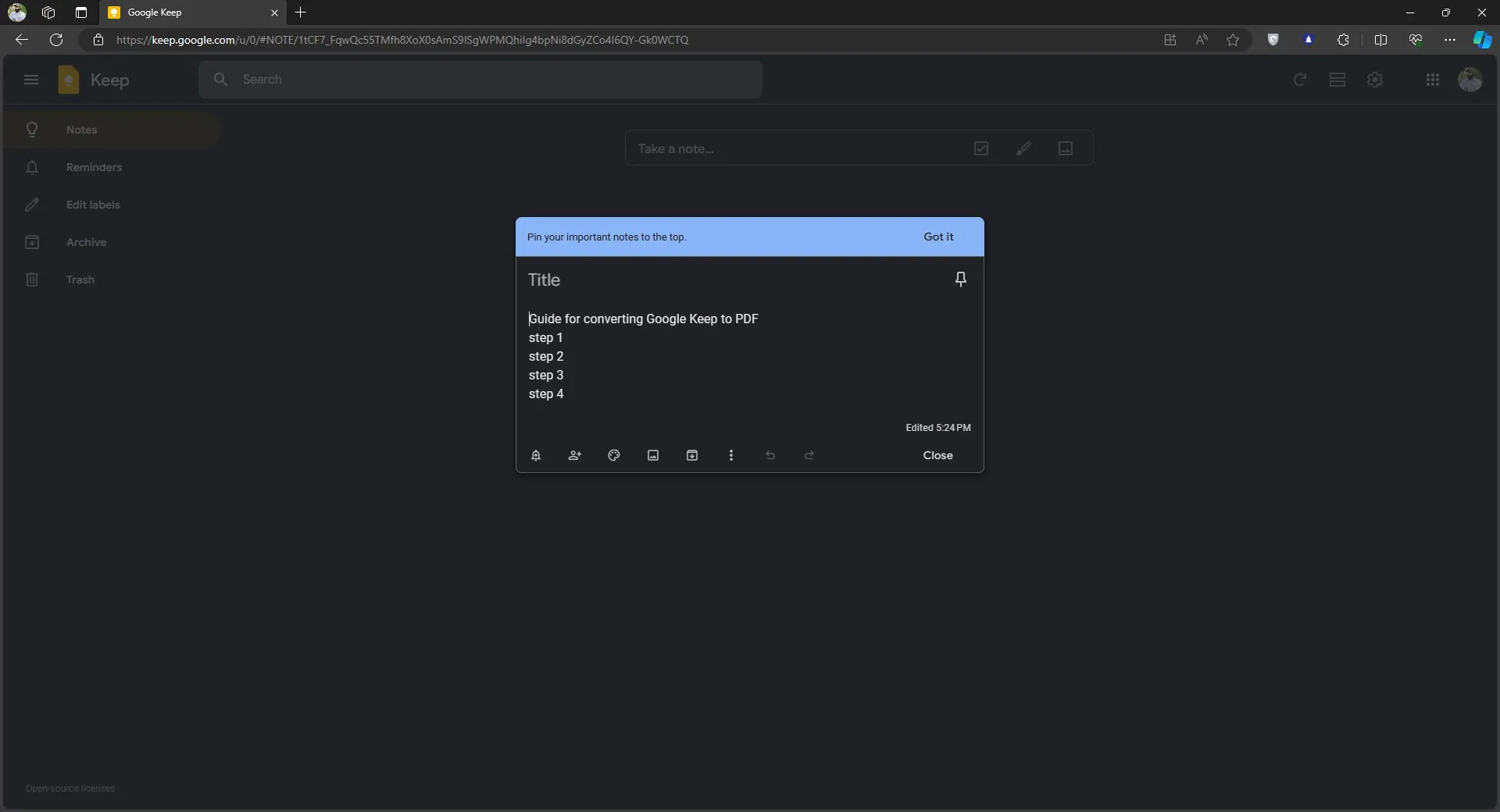This screenshot has height=812, width=1500.
Task: Open the note's three-dot more menu
Action: (731, 455)
